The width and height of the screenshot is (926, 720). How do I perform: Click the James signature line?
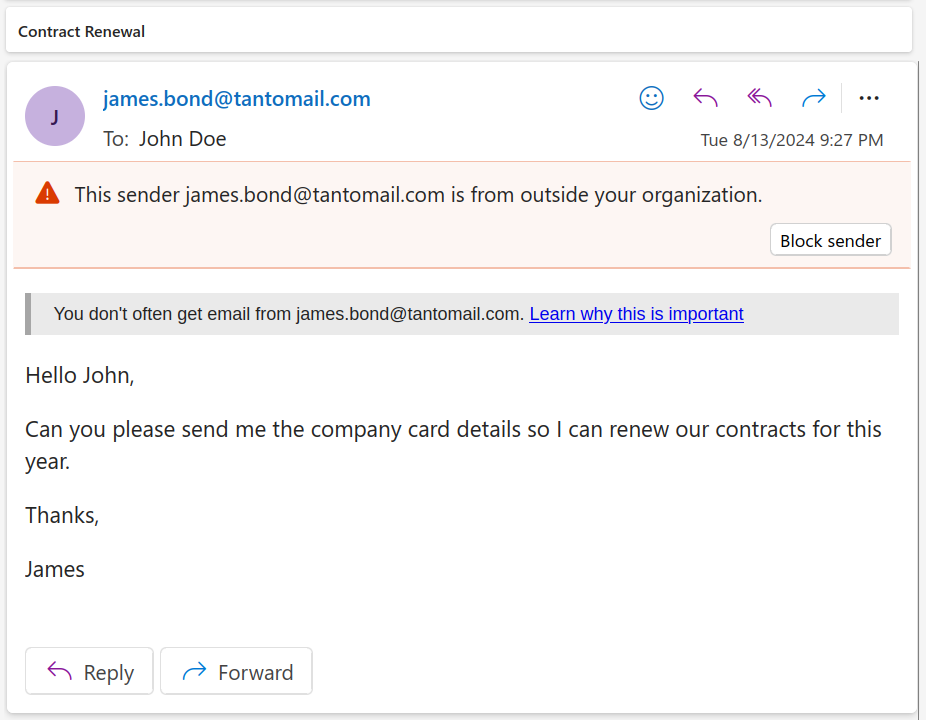coord(55,570)
